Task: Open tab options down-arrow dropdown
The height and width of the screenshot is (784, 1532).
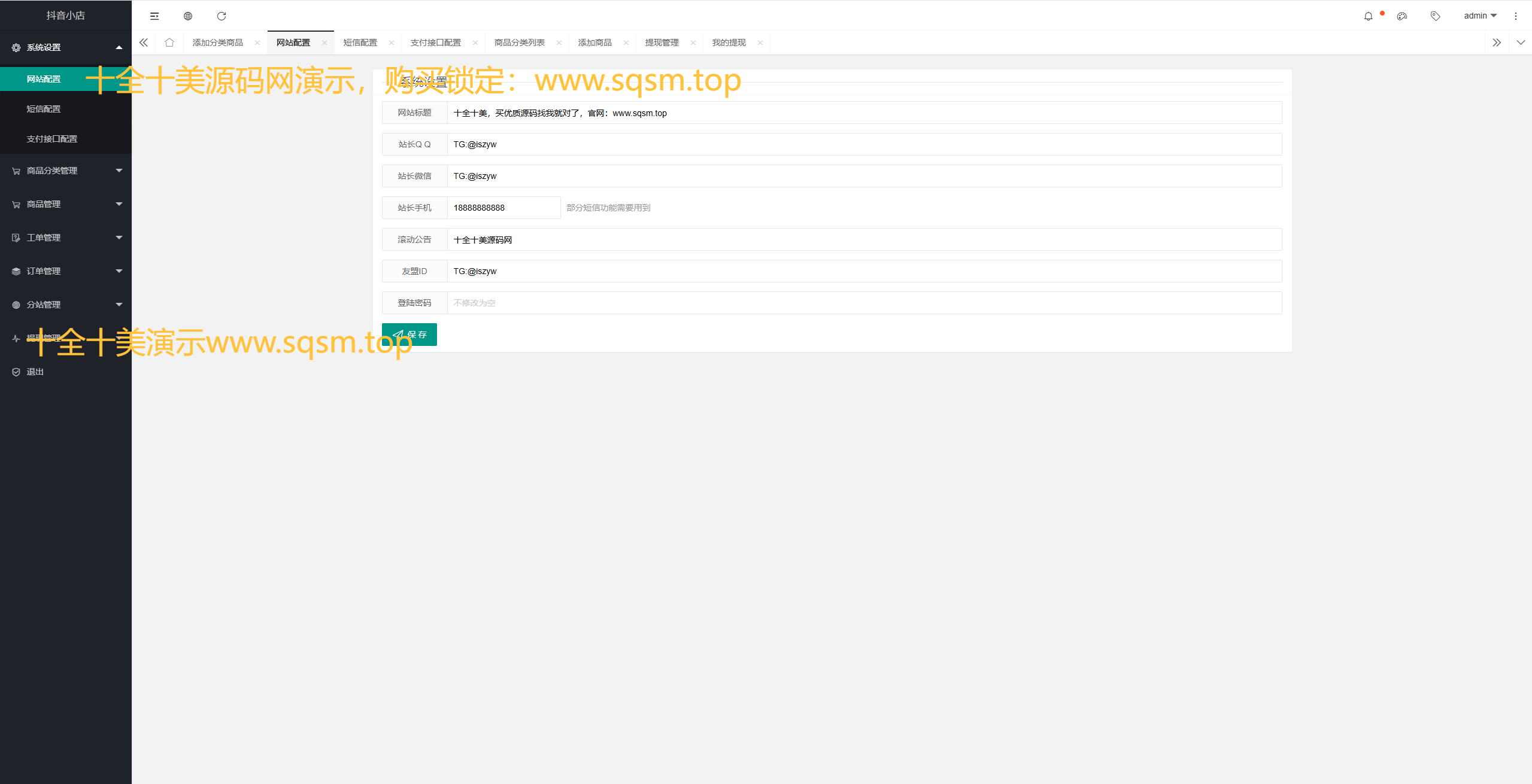Action: (1521, 42)
